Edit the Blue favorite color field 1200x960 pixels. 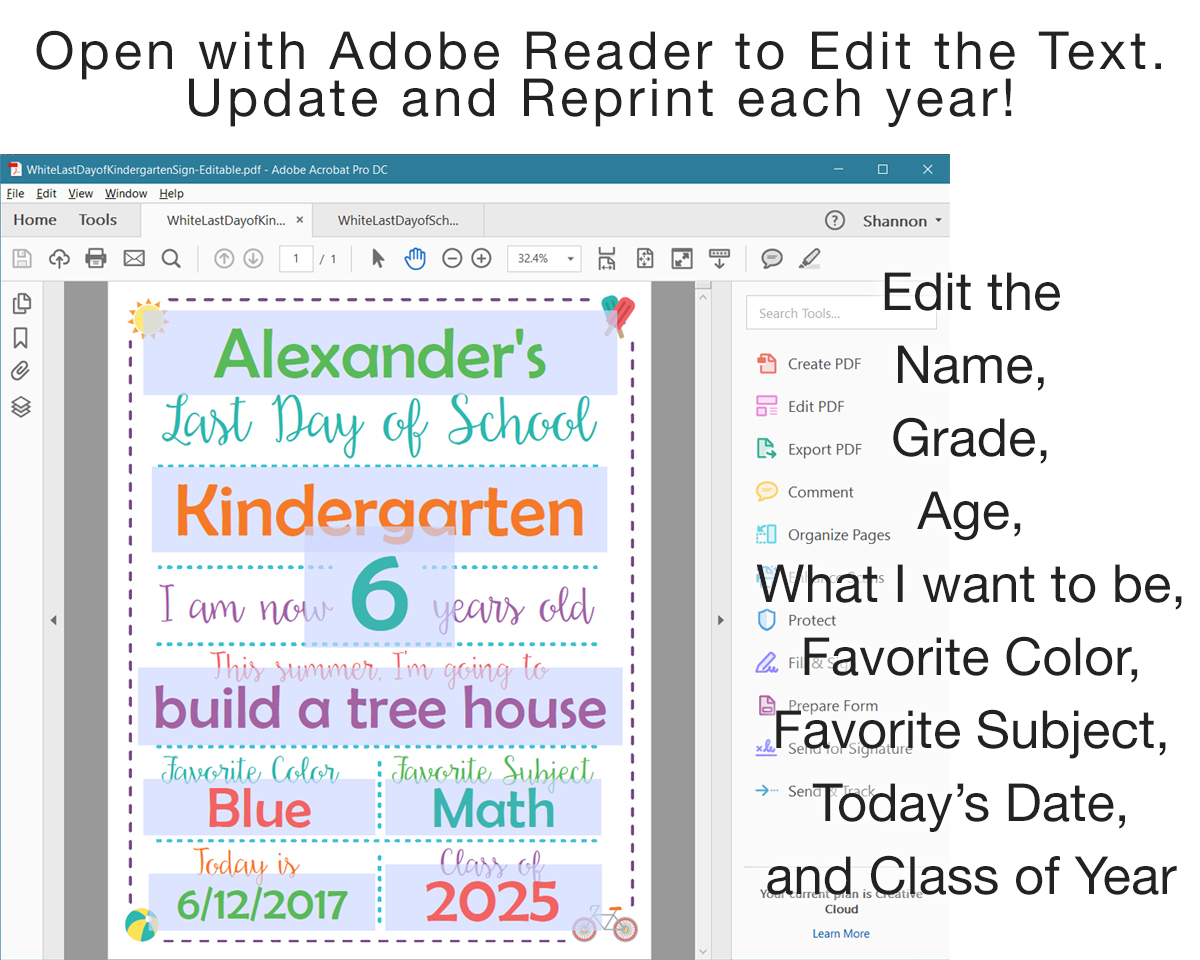pyautogui.click(x=259, y=808)
